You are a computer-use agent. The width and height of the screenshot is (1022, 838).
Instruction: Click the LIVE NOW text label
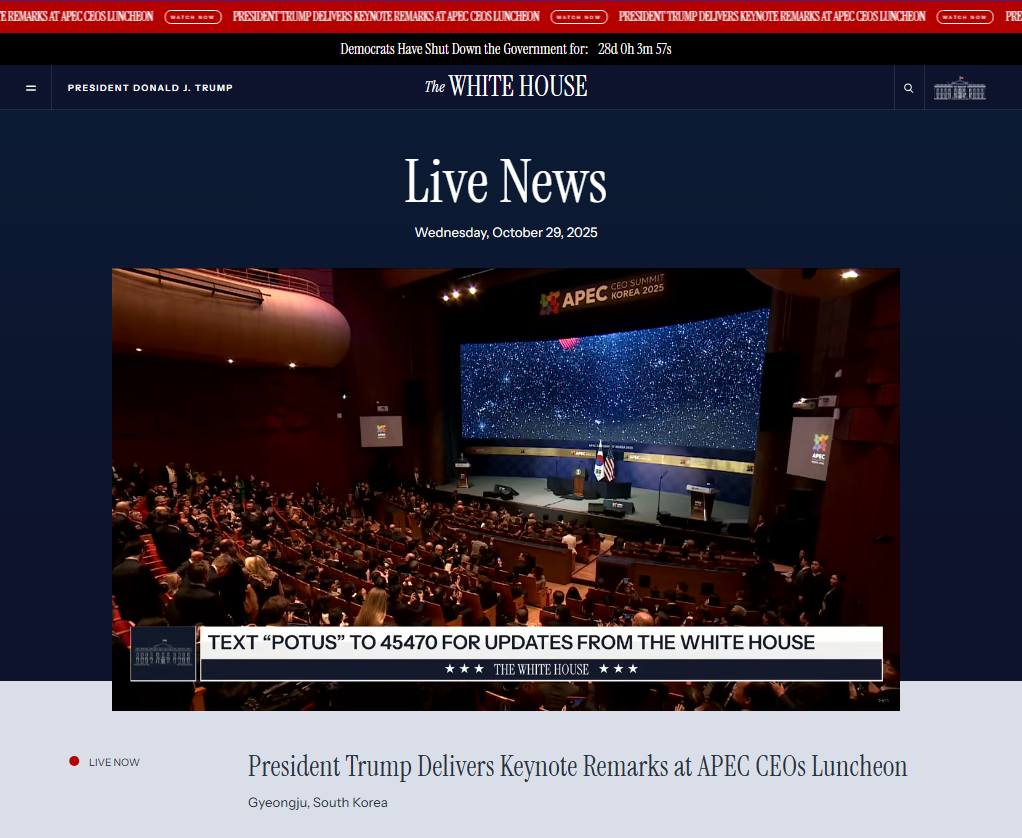click(114, 762)
